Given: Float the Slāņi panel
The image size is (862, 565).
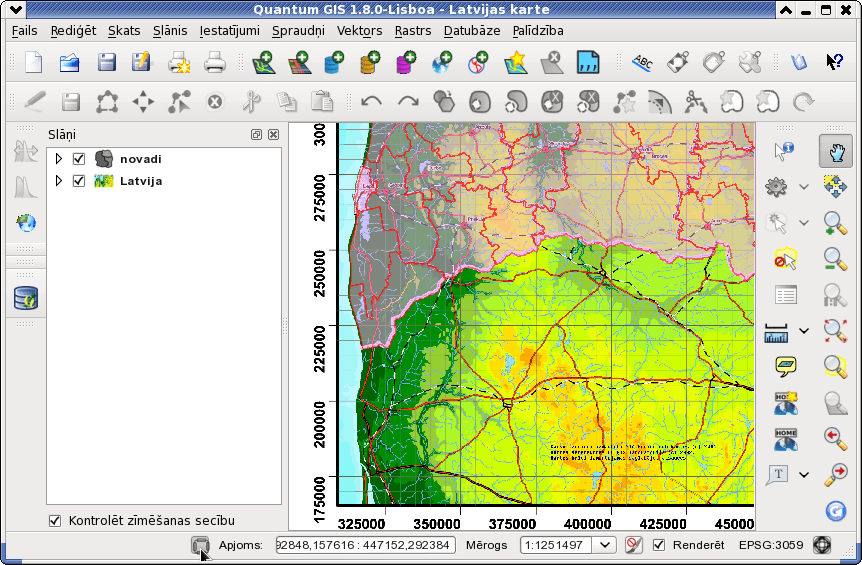Looking at the screenshot, I should click(256, 135).
